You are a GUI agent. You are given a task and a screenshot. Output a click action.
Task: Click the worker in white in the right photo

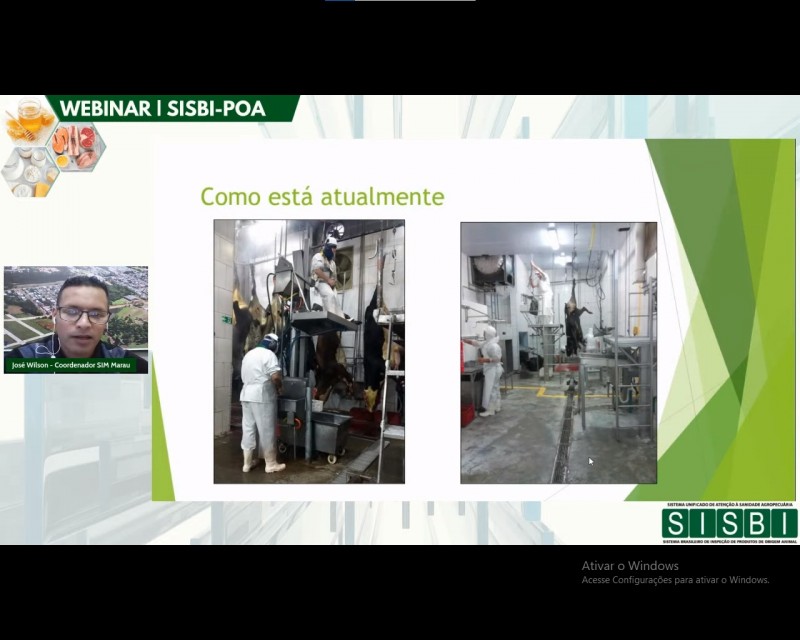tap(490, 371)
